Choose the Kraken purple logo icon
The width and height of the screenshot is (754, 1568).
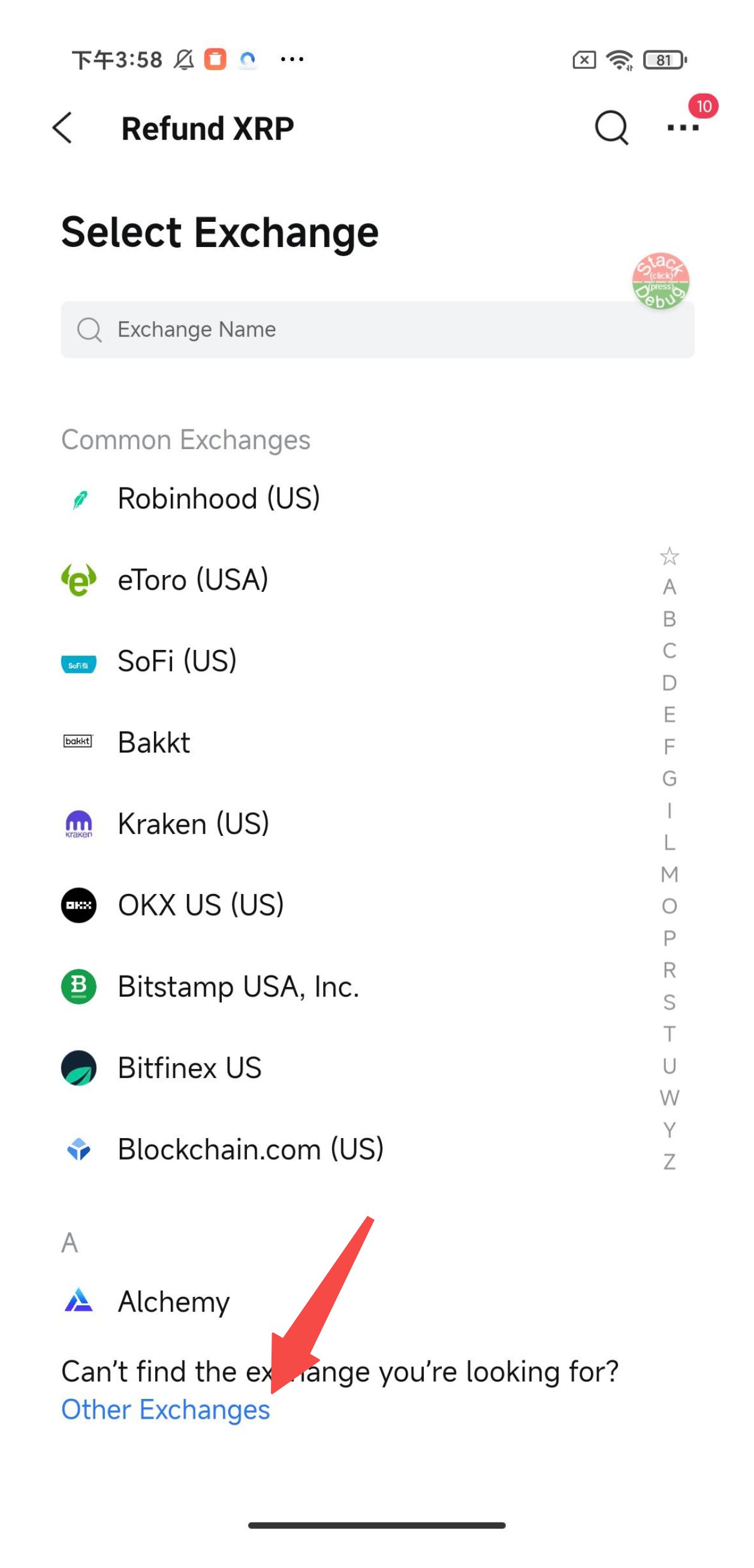coord(79,824)
